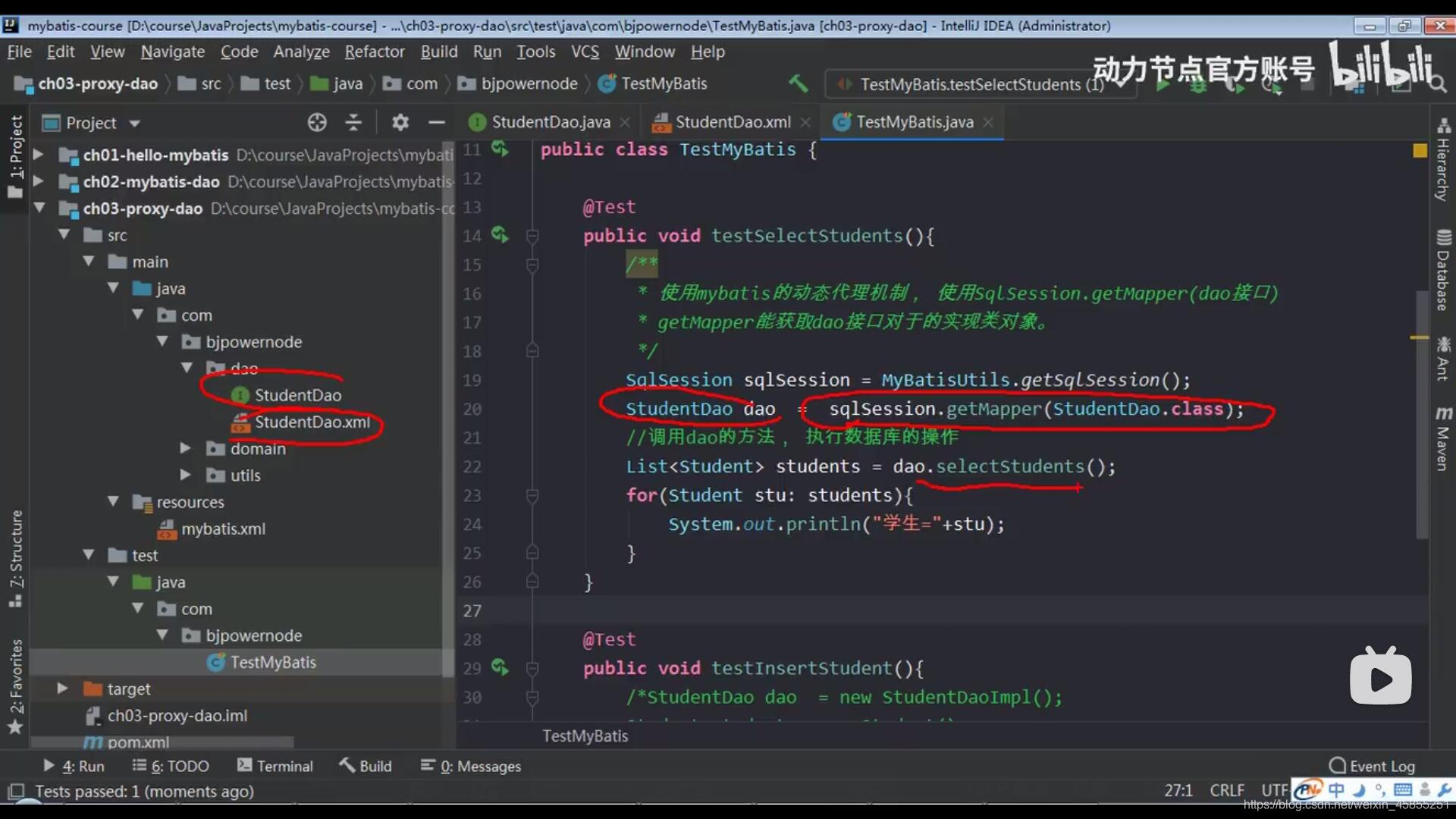This screenshot has height=819, width=1456.
Task: Select StudentDao.xml in project tree
Action: 301,422
